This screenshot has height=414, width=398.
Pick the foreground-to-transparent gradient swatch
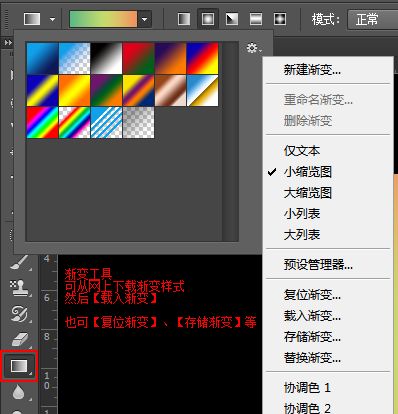tap(74, 58)
